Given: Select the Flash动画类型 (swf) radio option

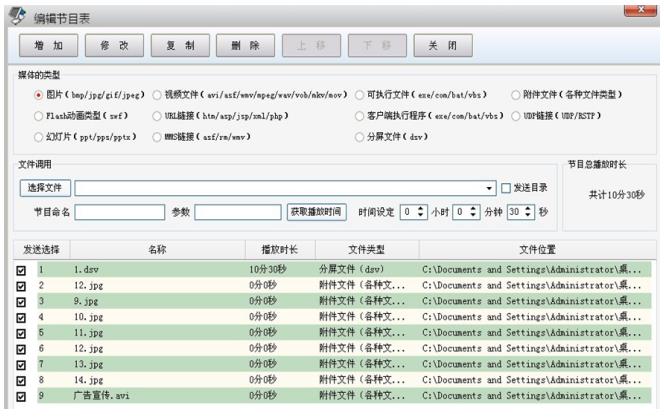Looking at the screenshot, I should pos(38,115).
